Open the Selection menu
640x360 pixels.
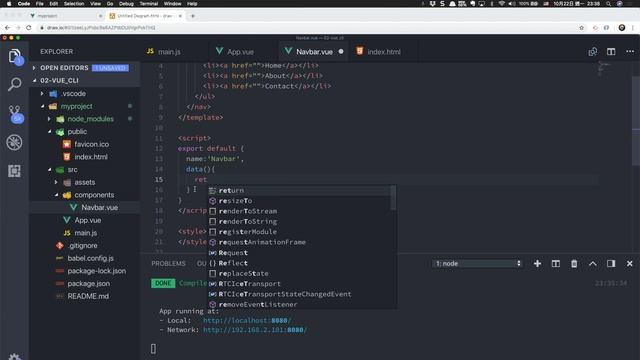(x=74, y=4)
